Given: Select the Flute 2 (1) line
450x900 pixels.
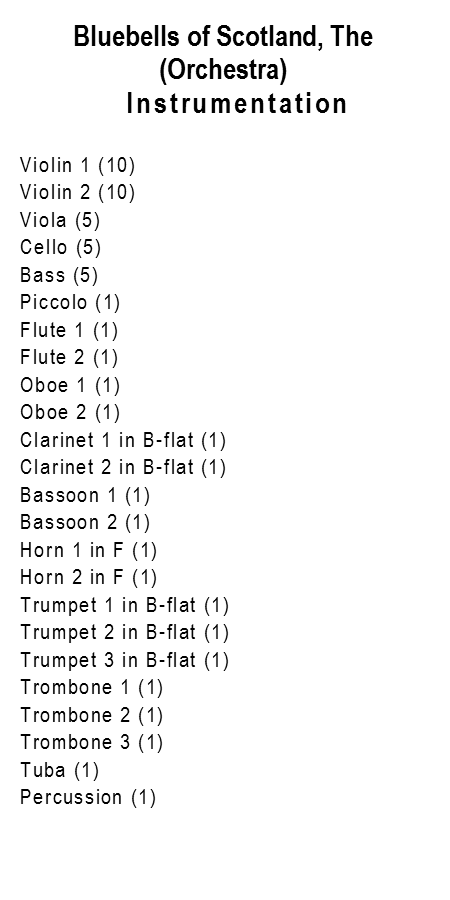Looking at the screenshot, I should (69, 357).
